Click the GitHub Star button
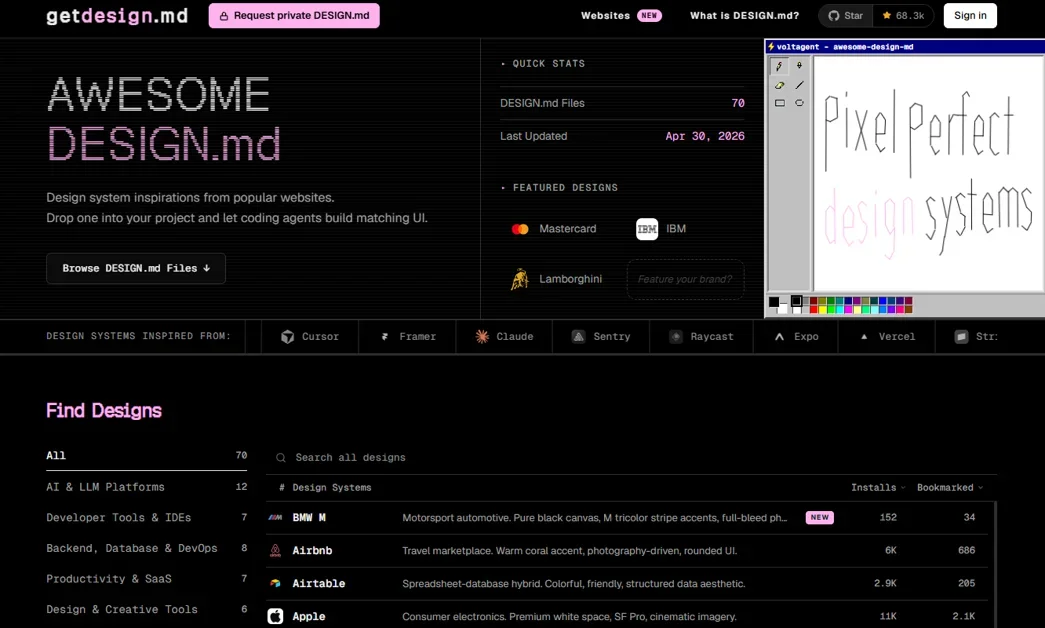Image resolution: width=1045 pixels, height=628 pixels. point(846,15)
